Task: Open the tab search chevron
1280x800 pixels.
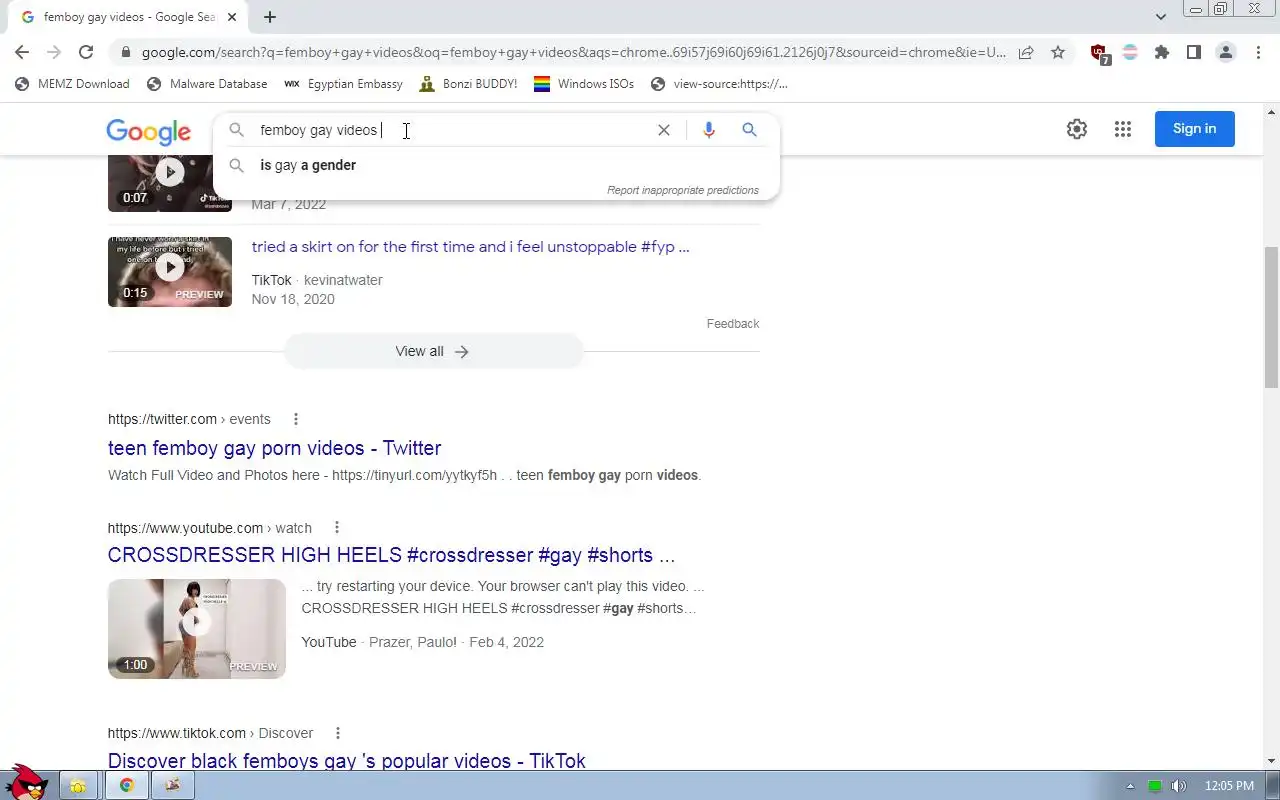Action: (1161, 17)
